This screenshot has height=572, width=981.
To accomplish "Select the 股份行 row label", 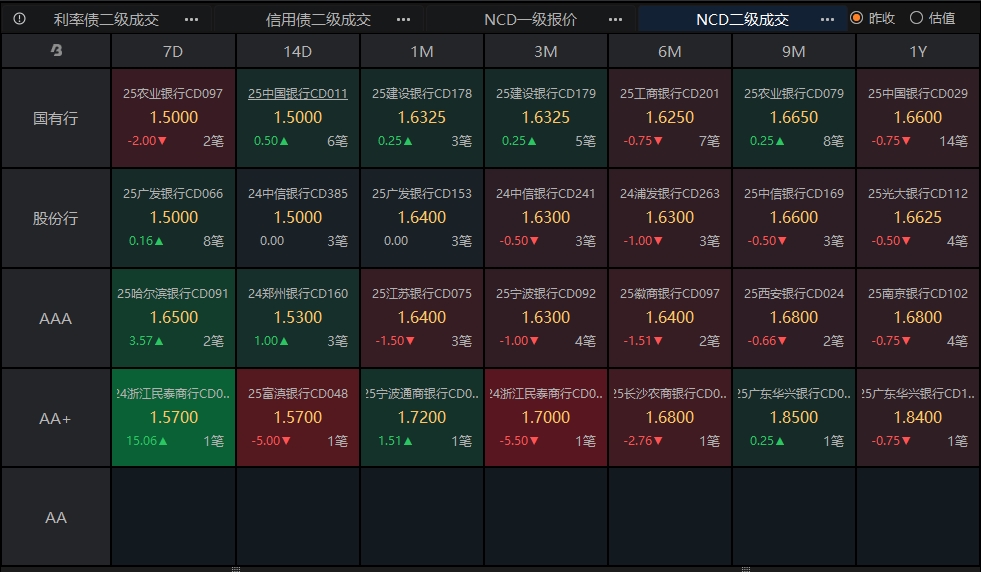I will click(x=56, y=218).
